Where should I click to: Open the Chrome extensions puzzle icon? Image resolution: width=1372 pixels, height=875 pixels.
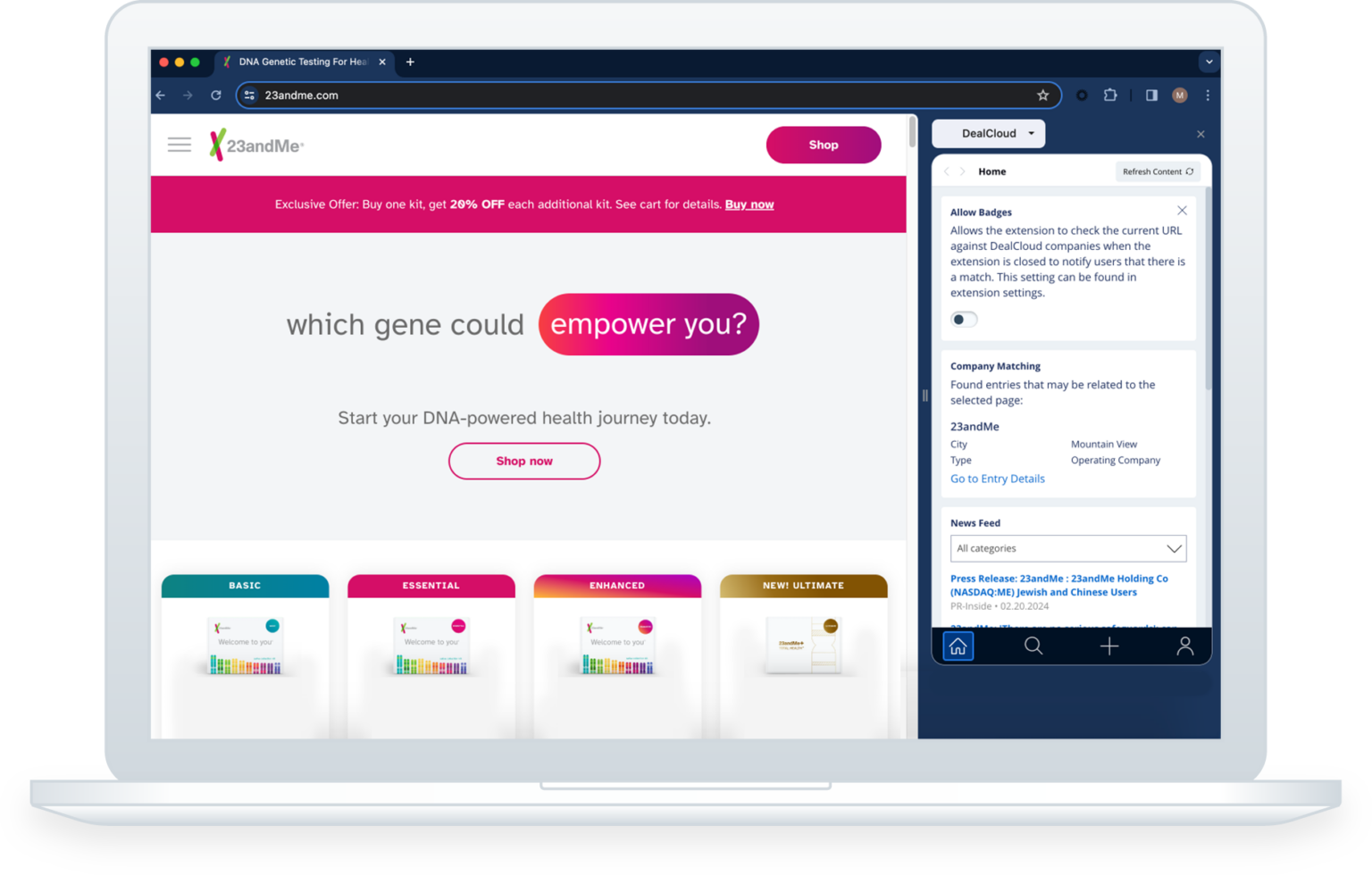tap(1110, 96)
